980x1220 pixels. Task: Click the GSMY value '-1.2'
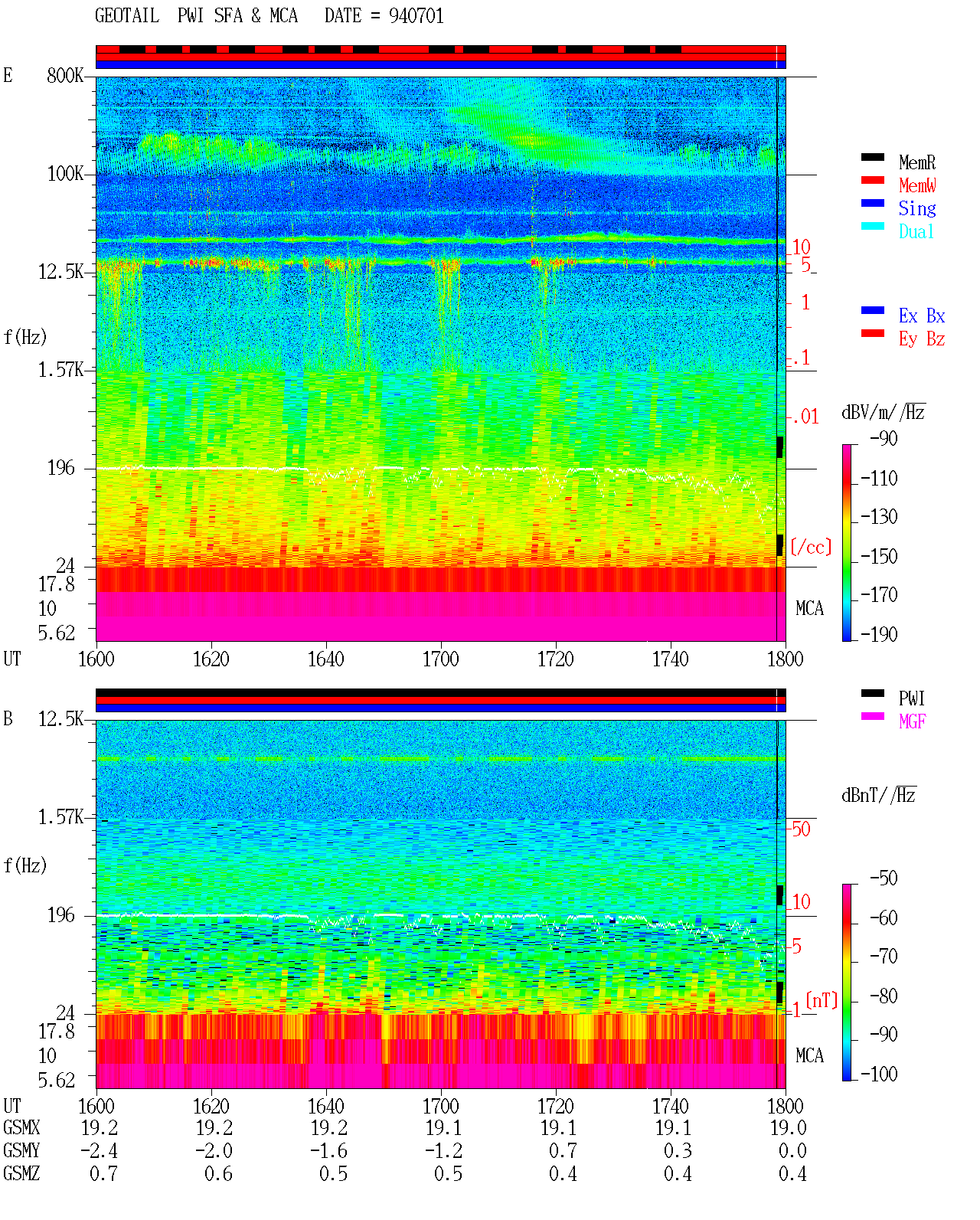point(444,1151)
